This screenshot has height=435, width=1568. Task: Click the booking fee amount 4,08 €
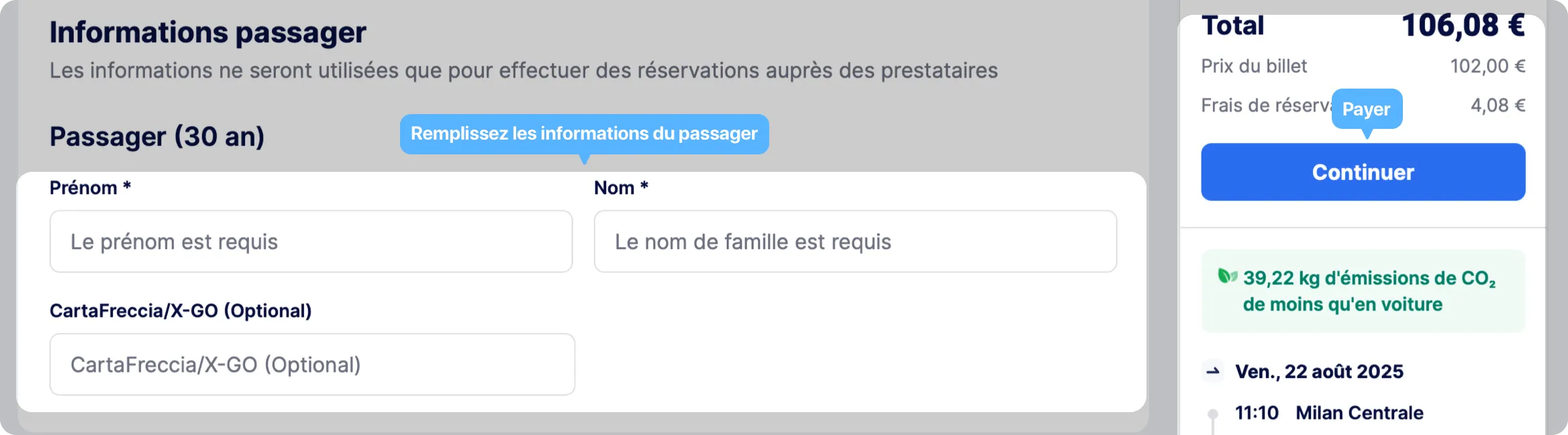(x=1498, y=105)
